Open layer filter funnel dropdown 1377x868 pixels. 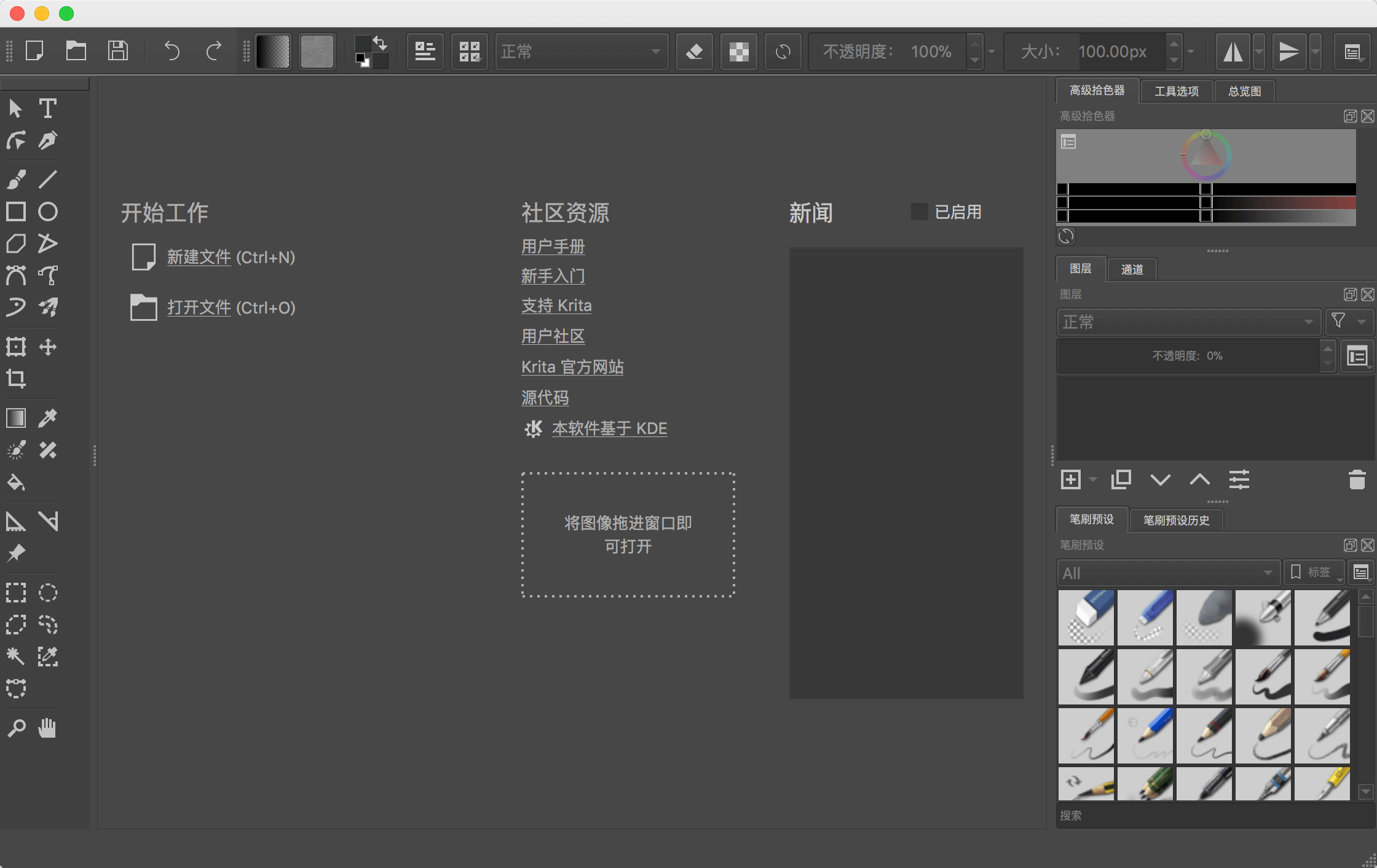tap(1349, 322)
